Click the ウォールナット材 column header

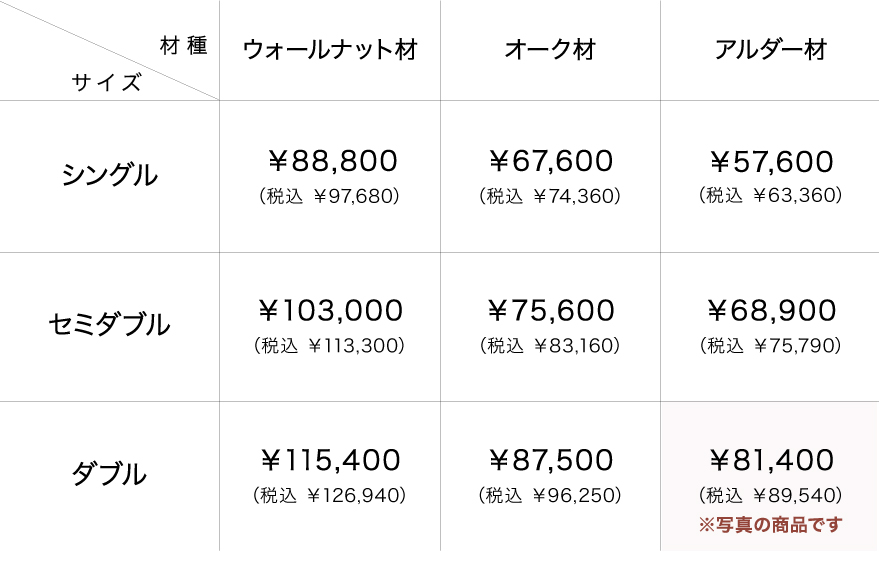click(329, 50)
